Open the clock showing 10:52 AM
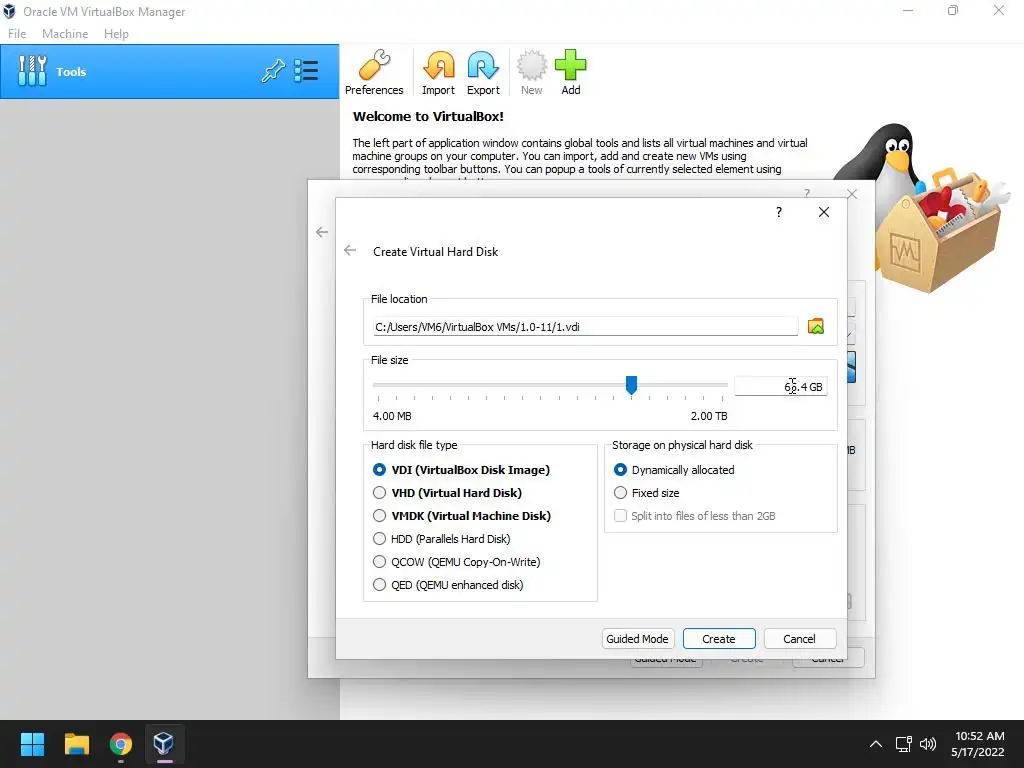The height and width of the screenshot is (768, 1024). pos(978,744)
